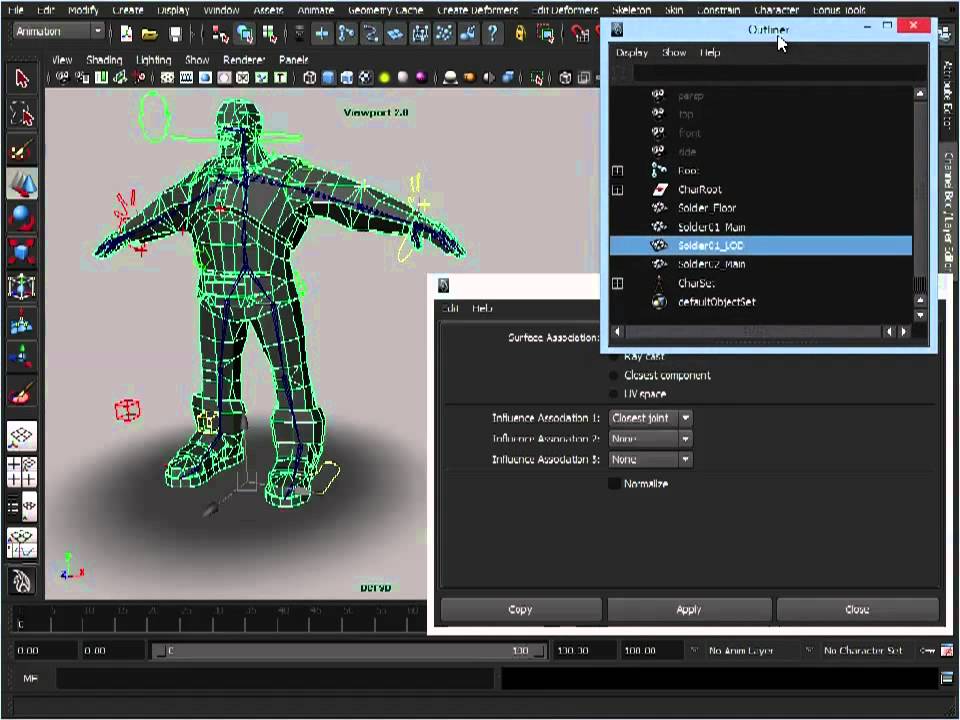The height and width of the screenshot is (720, 960).
Task: Open the Create Deformers menu
Action: click(478, 10)
